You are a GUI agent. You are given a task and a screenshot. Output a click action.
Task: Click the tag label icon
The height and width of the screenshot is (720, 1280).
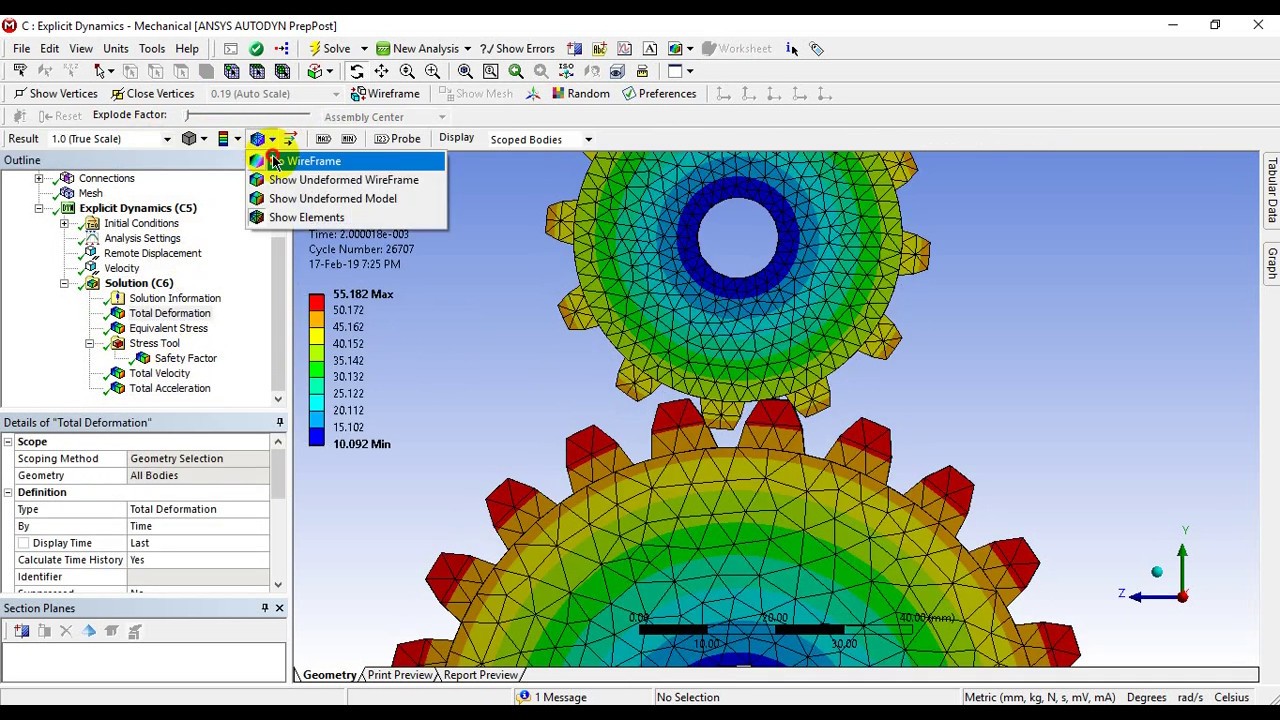pyautogui.click(x=816, y=48)
